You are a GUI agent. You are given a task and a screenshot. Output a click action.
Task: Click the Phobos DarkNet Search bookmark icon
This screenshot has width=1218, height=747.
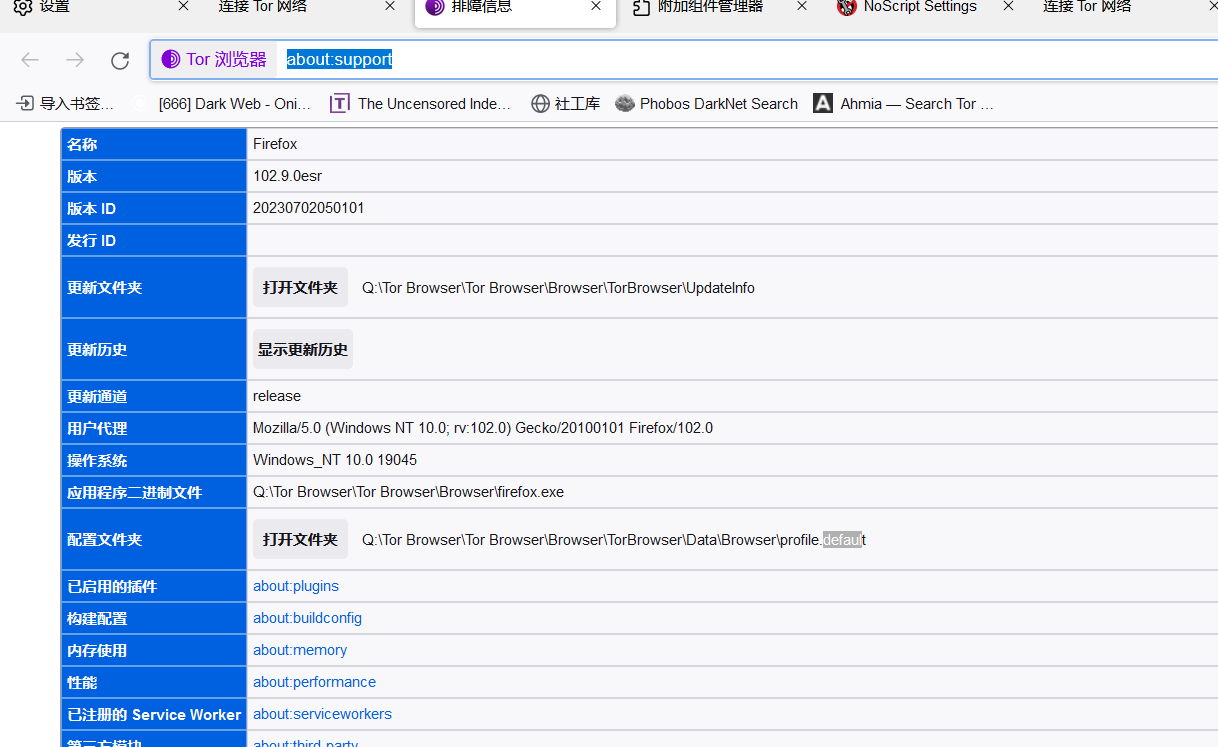click(x=625, y=103)
